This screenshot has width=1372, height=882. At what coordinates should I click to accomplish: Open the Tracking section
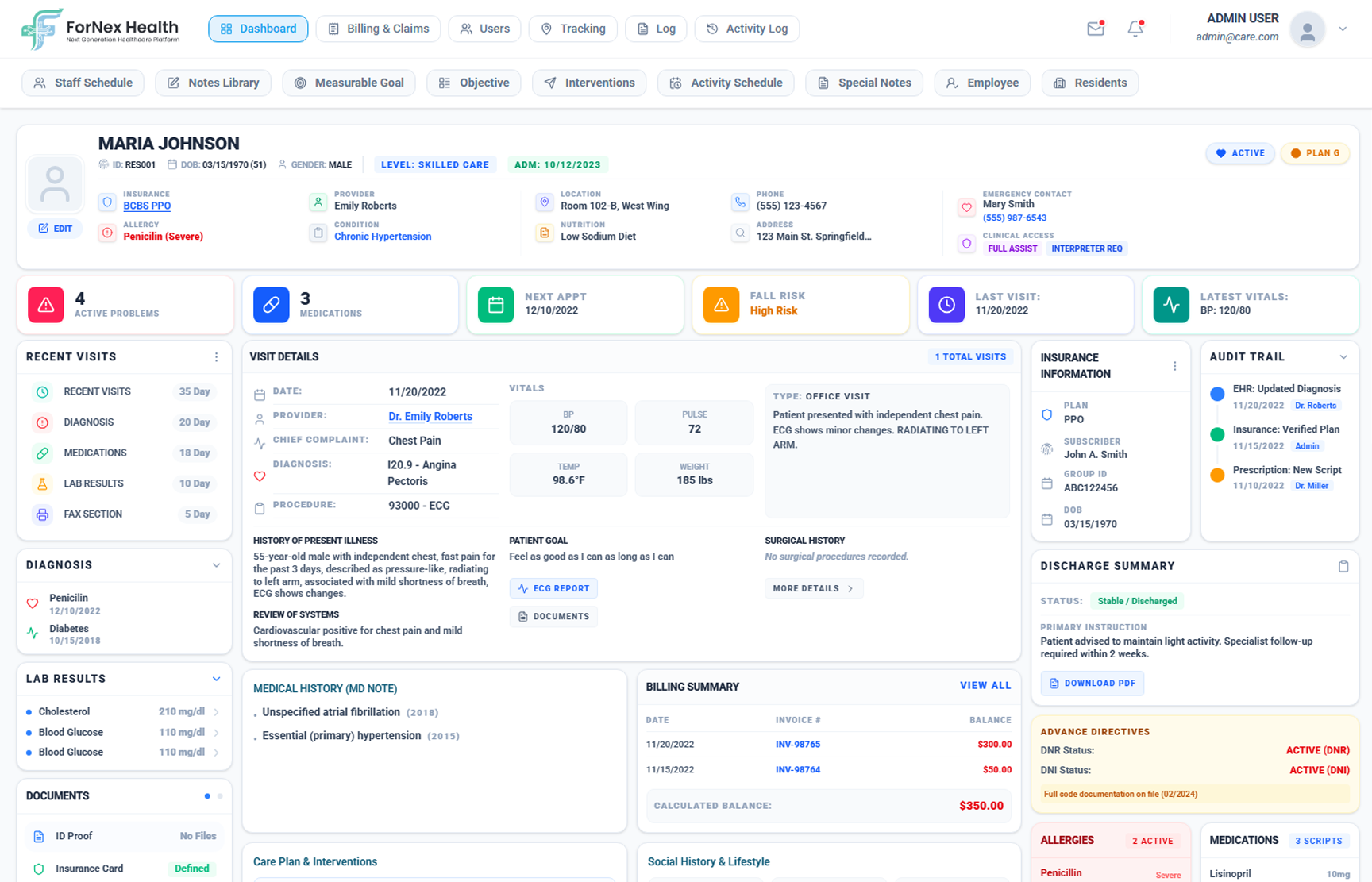click(572, 28)
